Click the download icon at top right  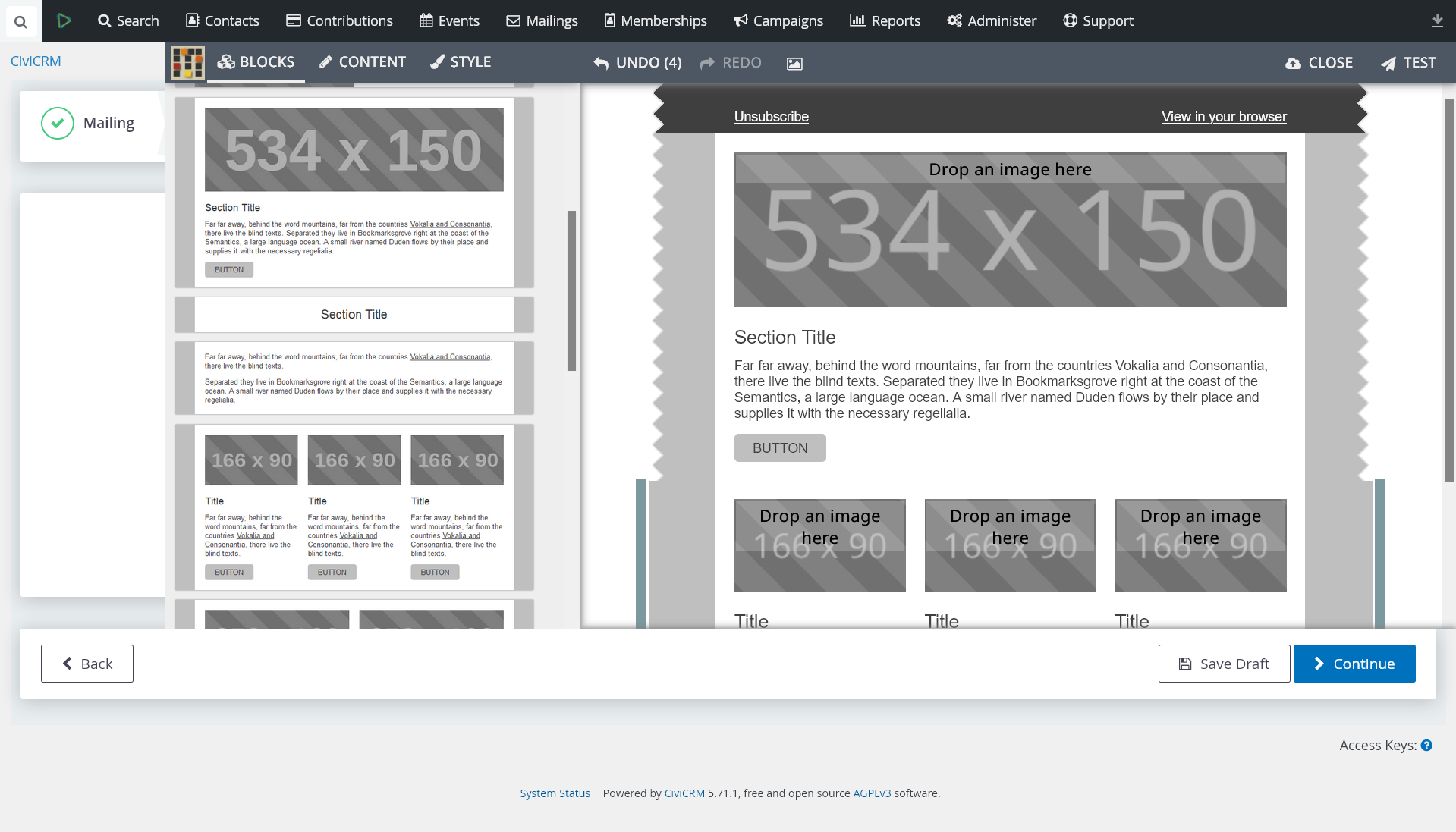coord(1437,20)
